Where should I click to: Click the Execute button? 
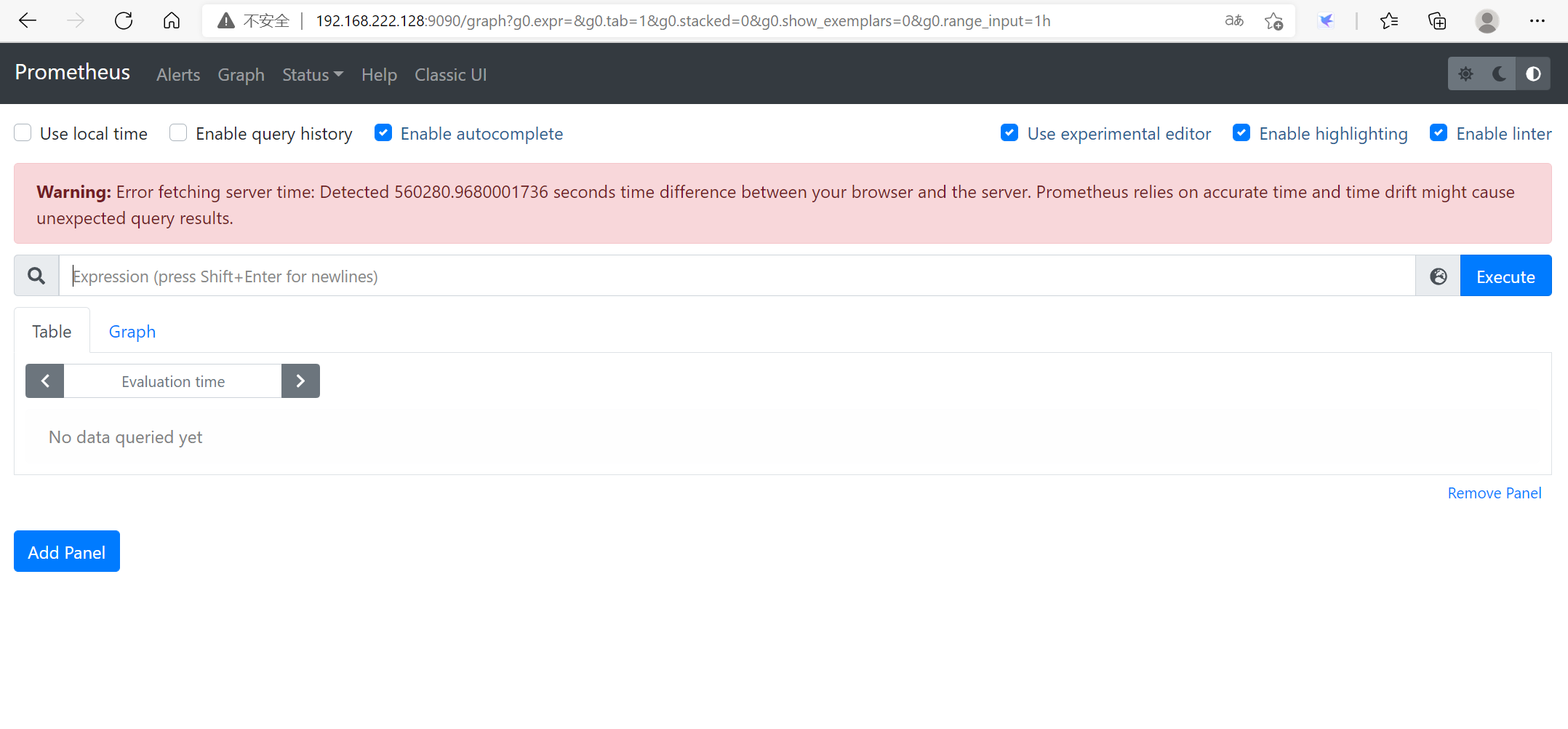[1505, 276]
